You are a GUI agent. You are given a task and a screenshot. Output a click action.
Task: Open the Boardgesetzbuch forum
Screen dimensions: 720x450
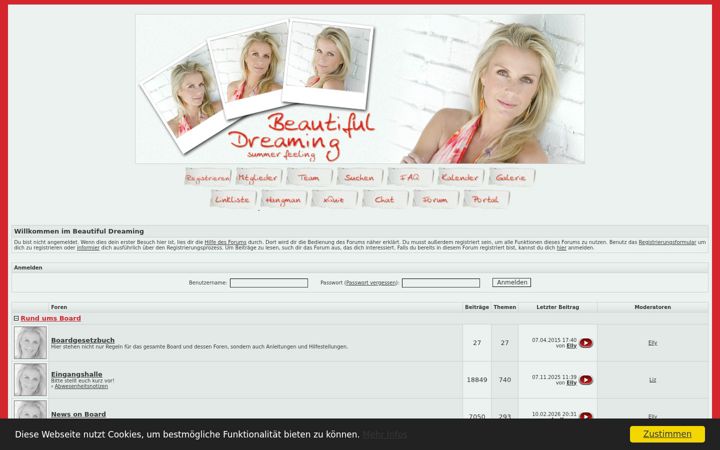click(83, 340)
